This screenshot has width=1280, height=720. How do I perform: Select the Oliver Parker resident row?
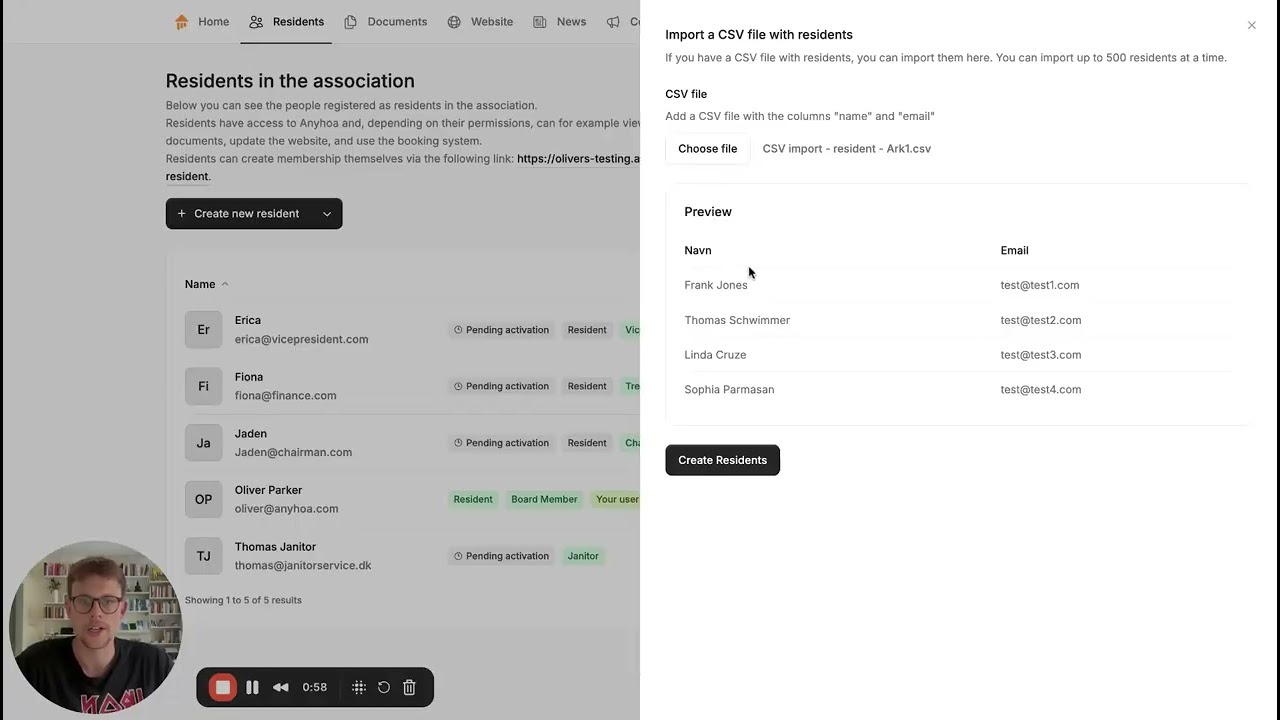tap(268, 499)
